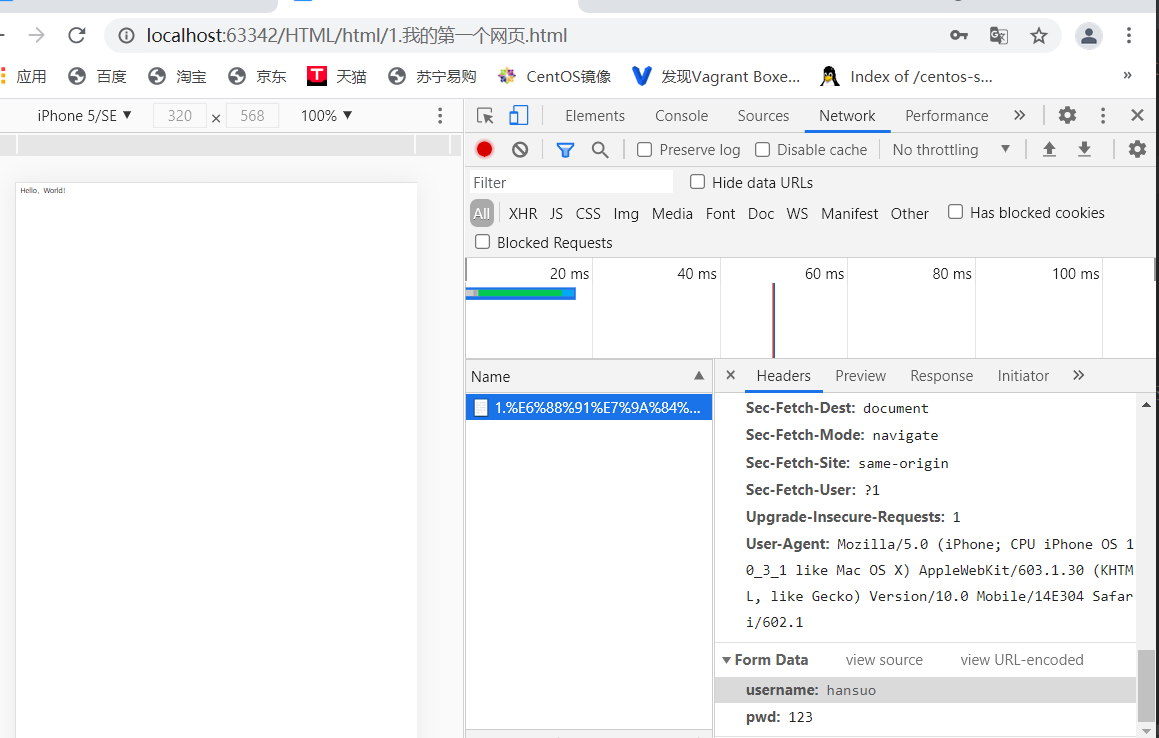
Task: Check Has blocked cookies
Action: [x=955, y=212]
